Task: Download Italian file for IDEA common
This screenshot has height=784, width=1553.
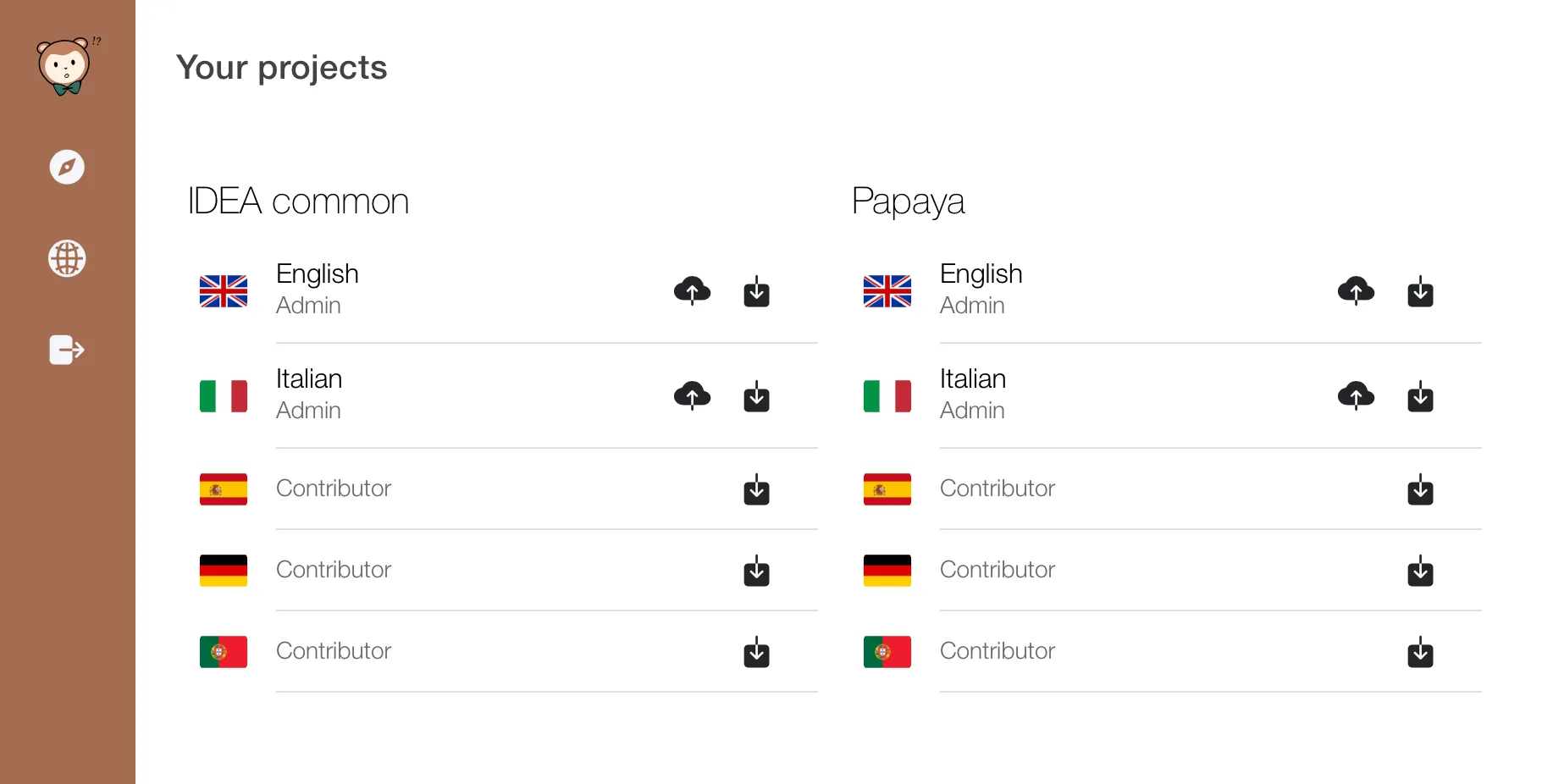Action: point(756,396)
